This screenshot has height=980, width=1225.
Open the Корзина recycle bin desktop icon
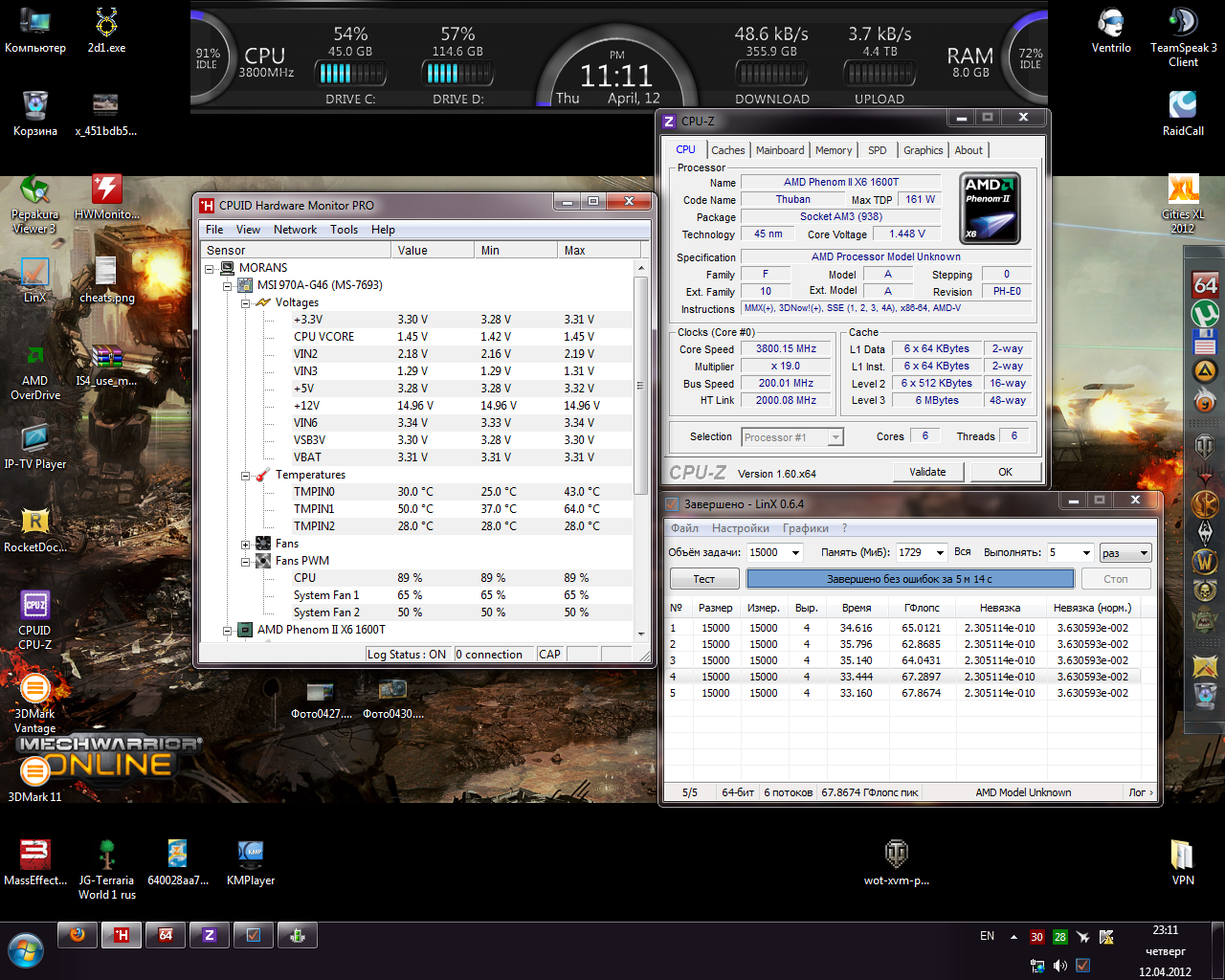click(35, 114)
